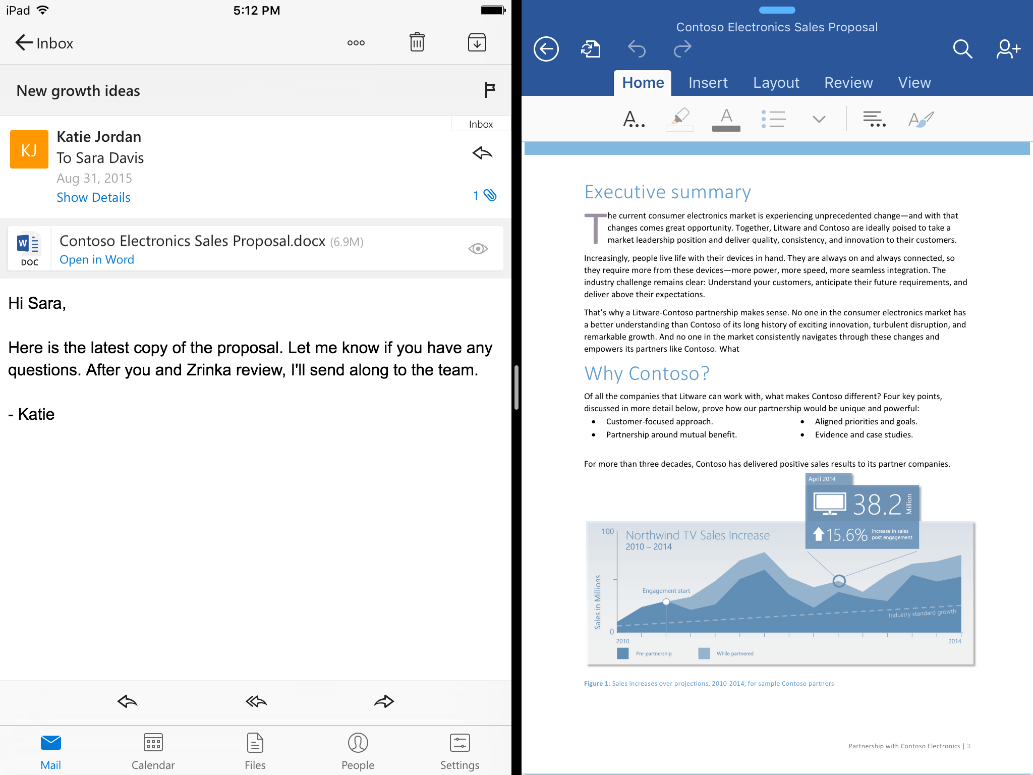Switch to the Mail tab
1033x775 pixels.
(51, 751)
